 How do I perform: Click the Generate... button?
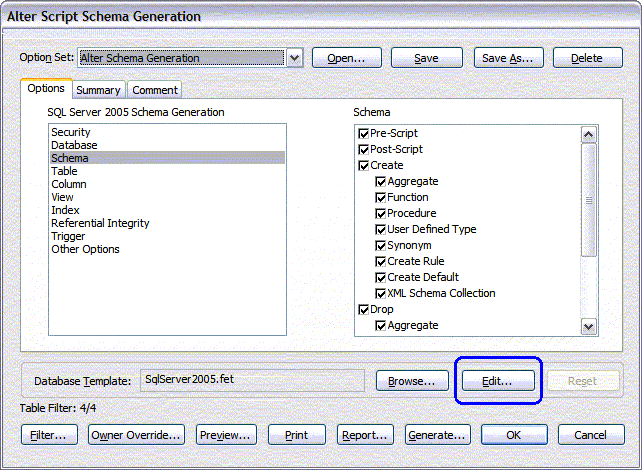click(438, 435)
